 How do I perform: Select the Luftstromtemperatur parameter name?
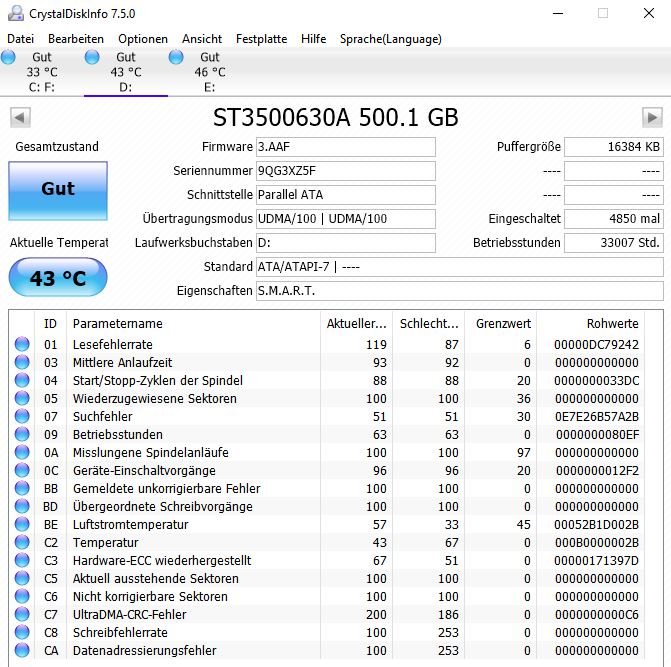click(x=131, y=524)
